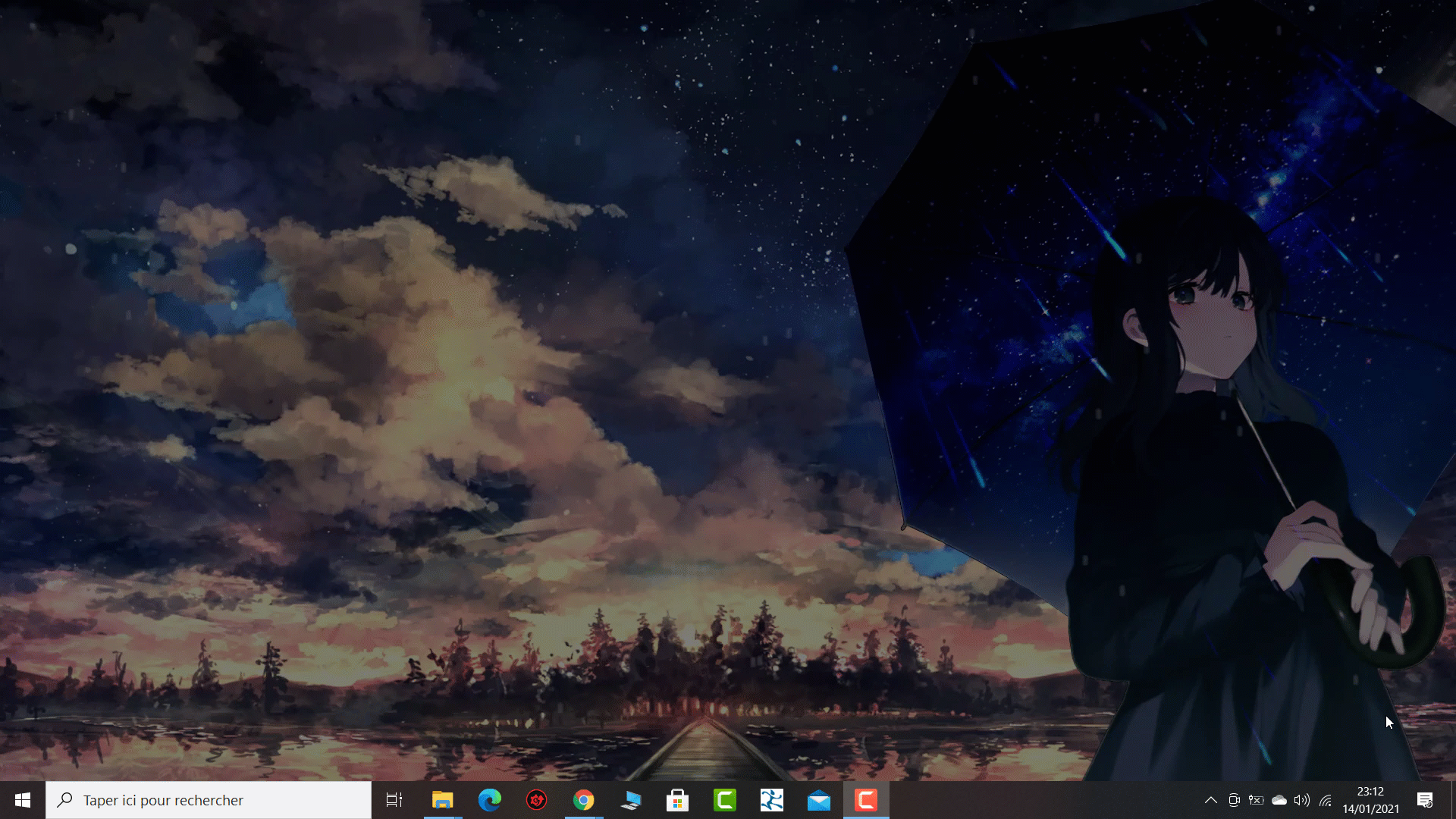Screen dimensions: 1456x819
Task: Open the Windows Start menu
Action: point(23,800)
